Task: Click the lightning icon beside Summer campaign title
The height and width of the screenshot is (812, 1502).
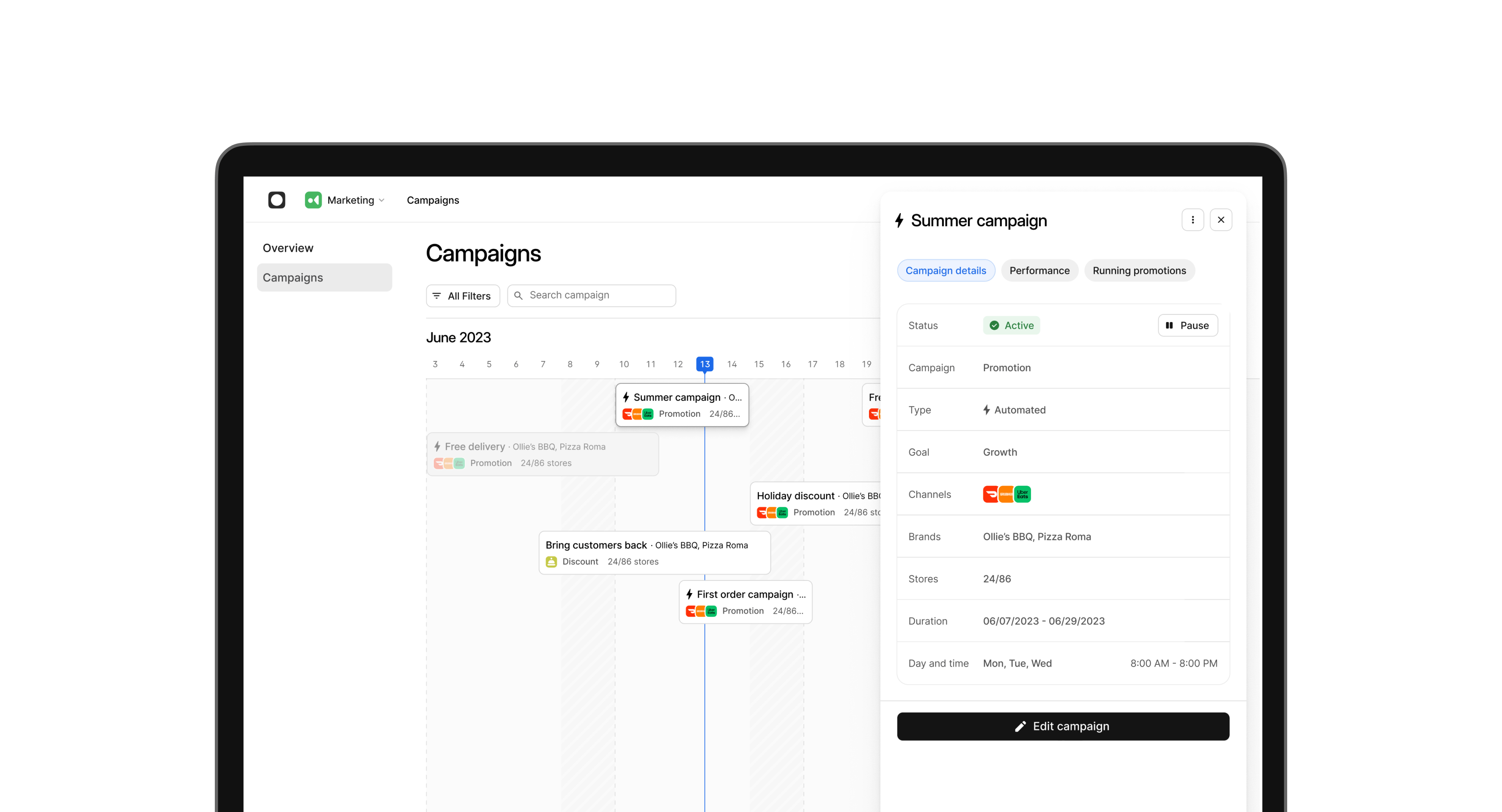Action: click(x=899, y=220)
